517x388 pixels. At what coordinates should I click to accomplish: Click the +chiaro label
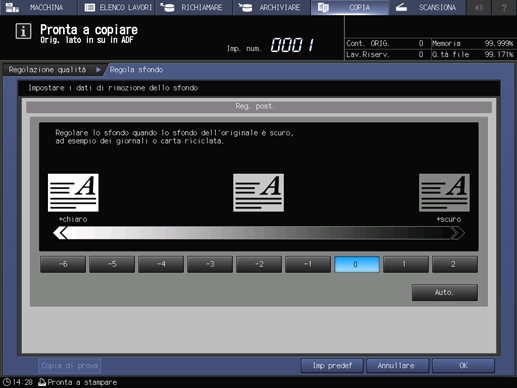[73, 219]
